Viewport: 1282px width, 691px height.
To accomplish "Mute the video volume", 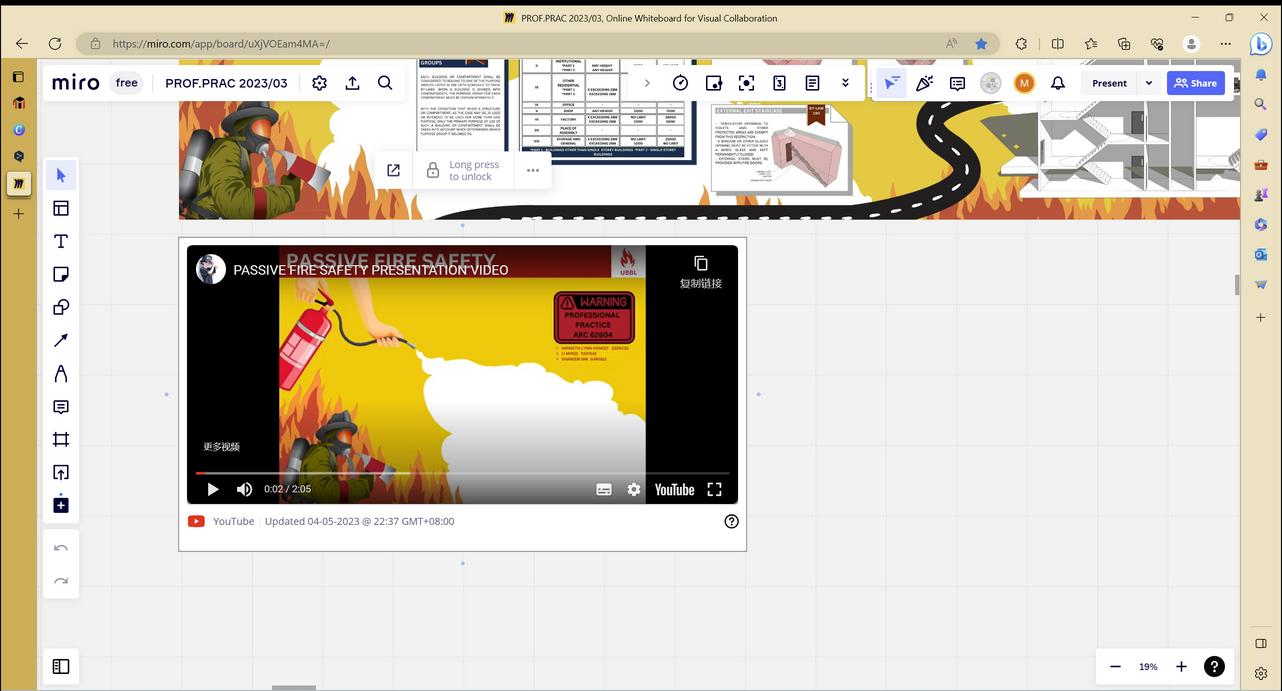I will point(244,489).
